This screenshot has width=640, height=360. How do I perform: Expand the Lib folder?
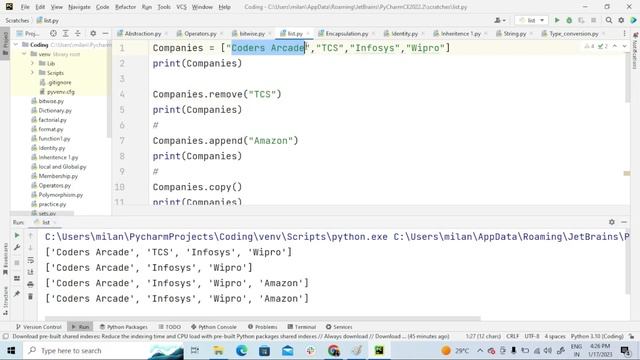coord(32,63)
